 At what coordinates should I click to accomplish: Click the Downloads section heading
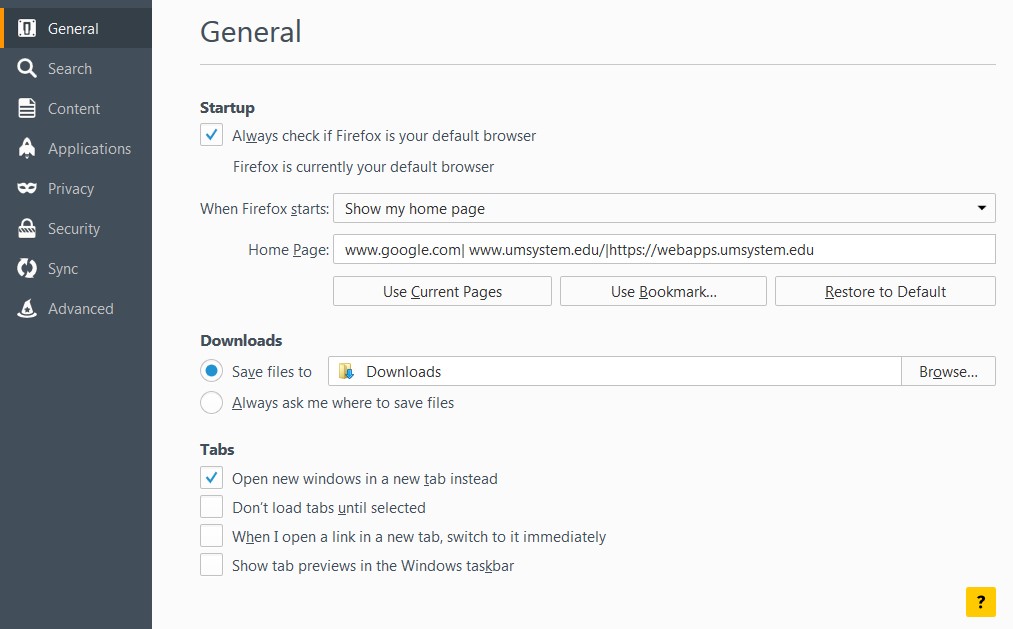(x=241, y=340)
